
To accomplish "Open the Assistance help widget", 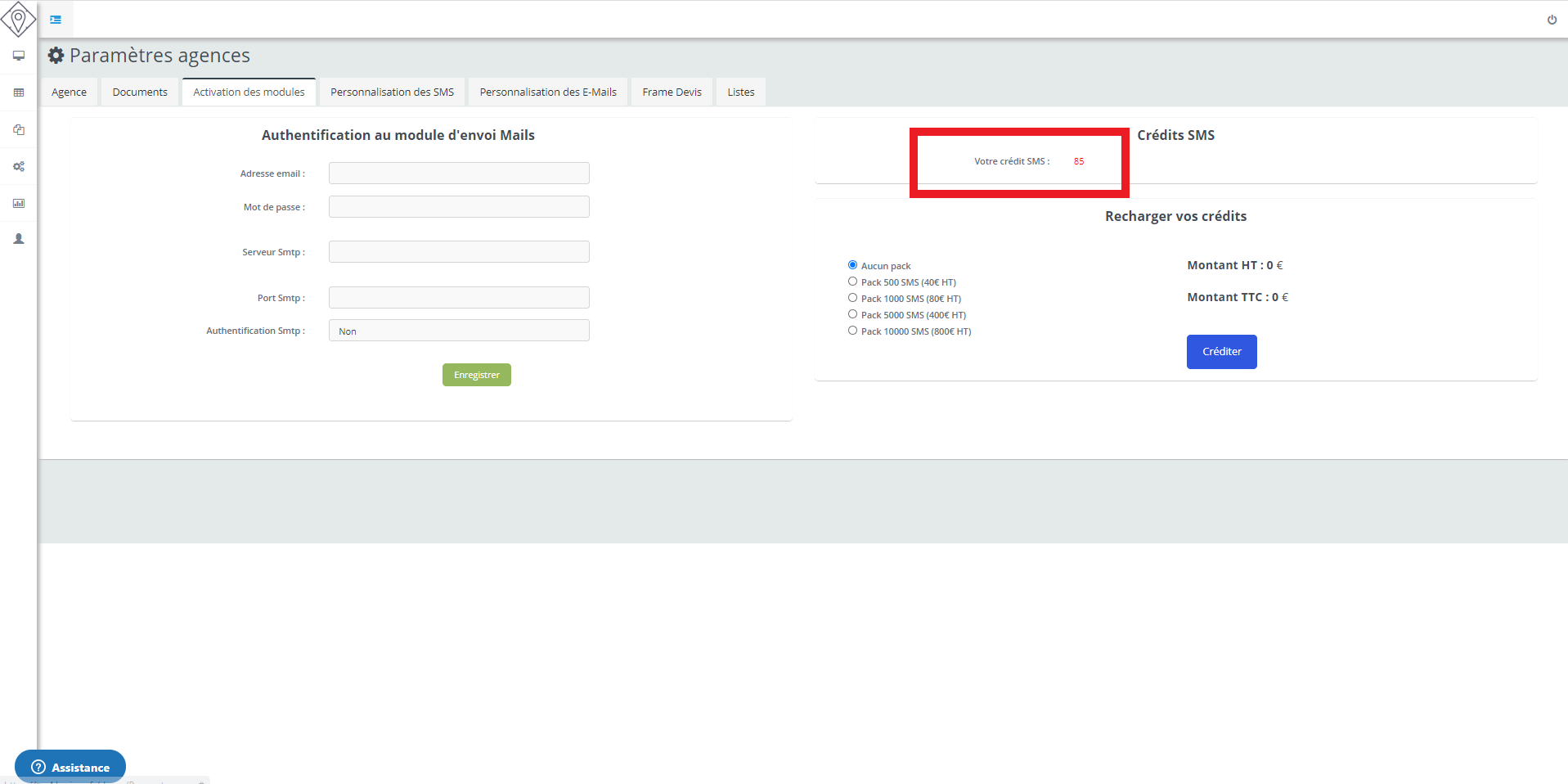I will point(70,767).
